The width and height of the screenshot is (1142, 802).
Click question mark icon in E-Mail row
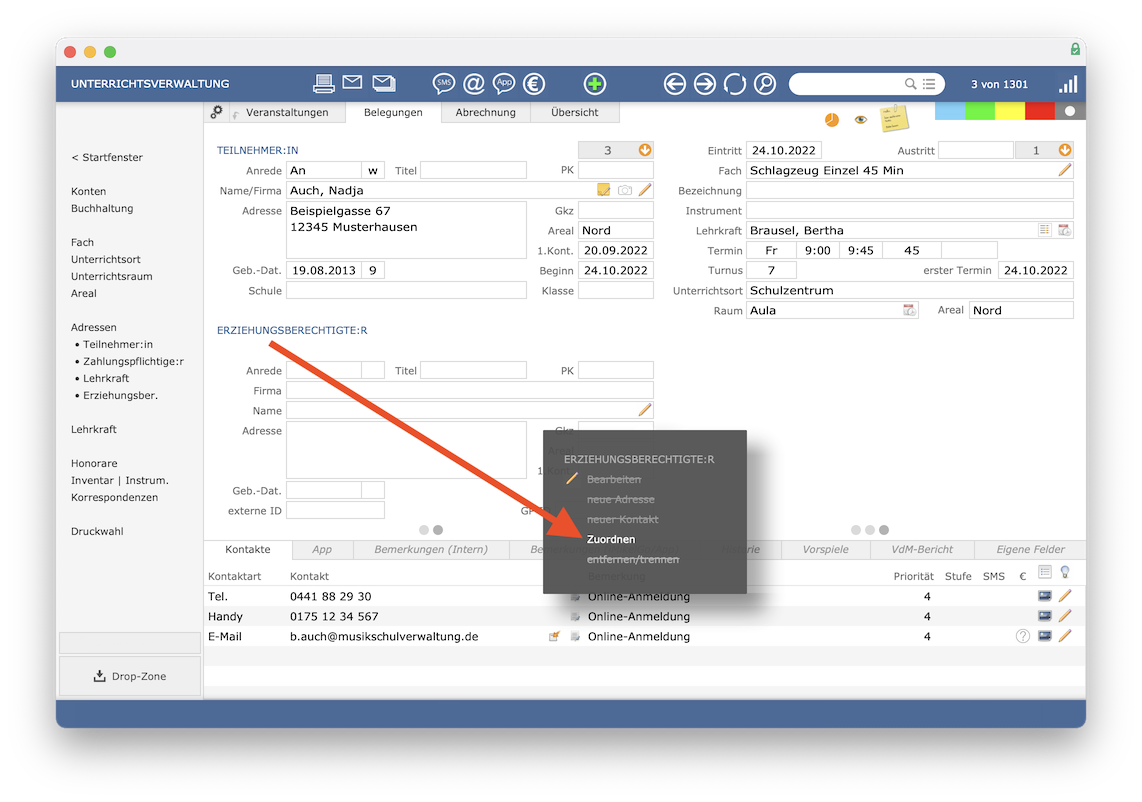coord(1023,636)
